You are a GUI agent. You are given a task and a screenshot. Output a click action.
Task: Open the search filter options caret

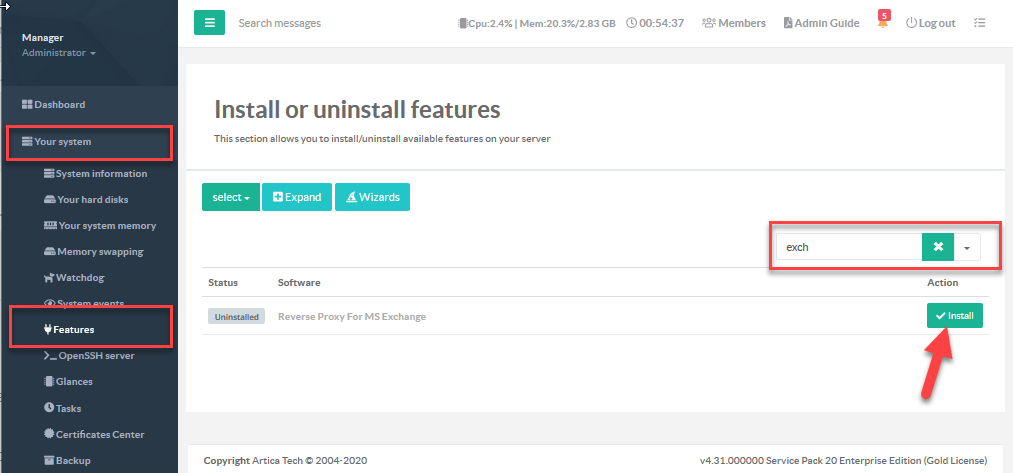click(x=967, y=247)
